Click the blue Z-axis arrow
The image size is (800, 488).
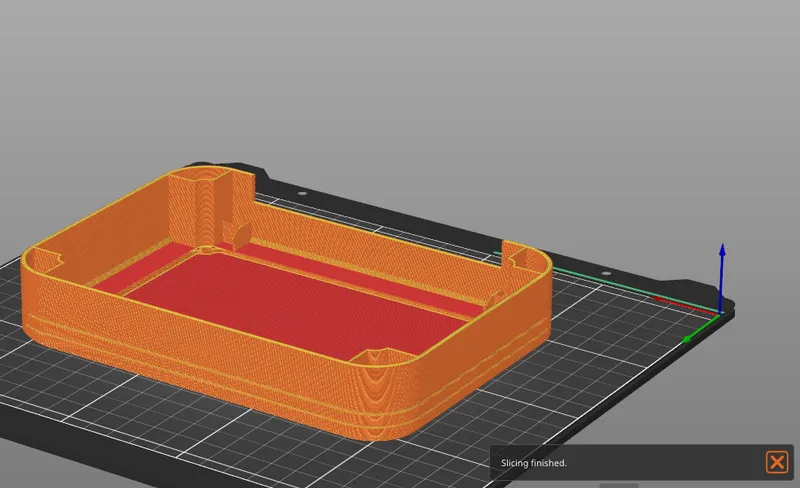(722, 278)
